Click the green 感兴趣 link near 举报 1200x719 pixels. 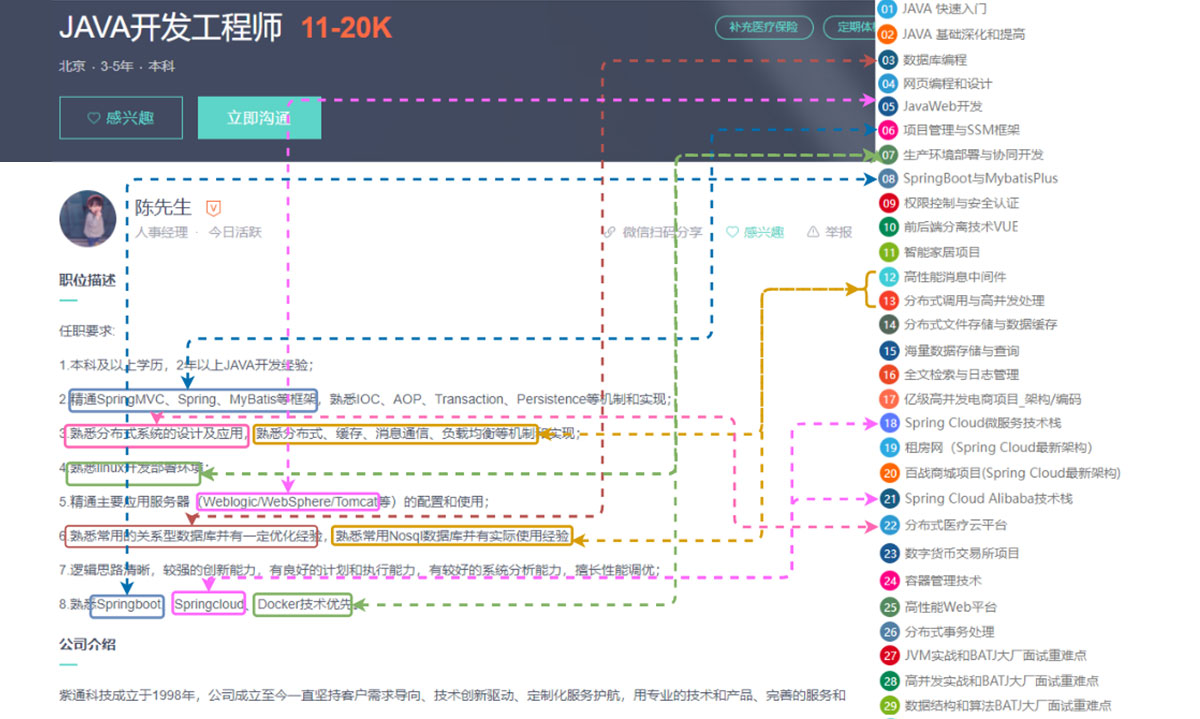755,232
